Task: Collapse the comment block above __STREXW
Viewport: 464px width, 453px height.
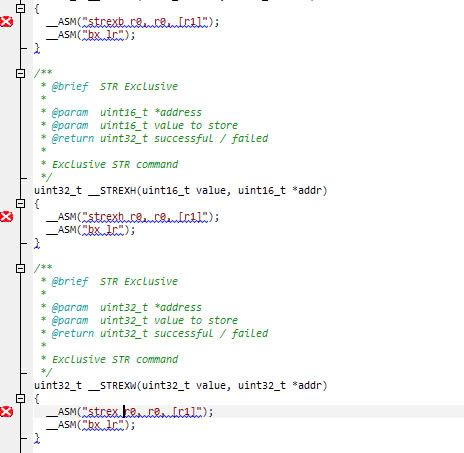Action: click(20, 268)
